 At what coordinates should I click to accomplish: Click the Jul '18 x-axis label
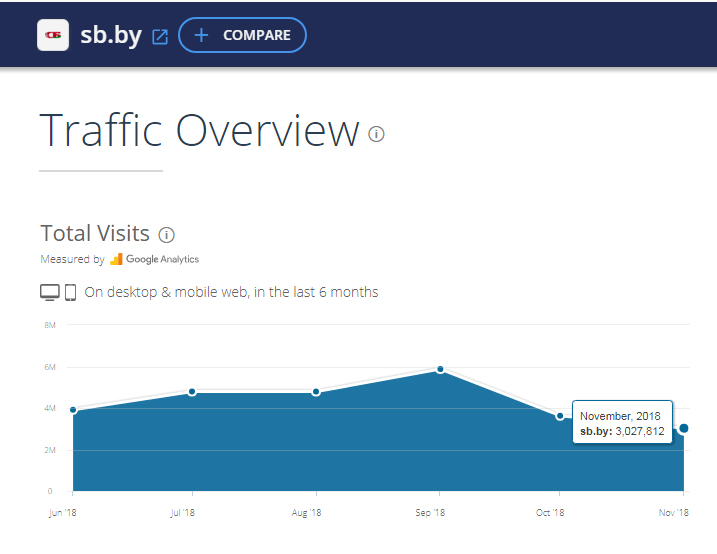(182, 513)
